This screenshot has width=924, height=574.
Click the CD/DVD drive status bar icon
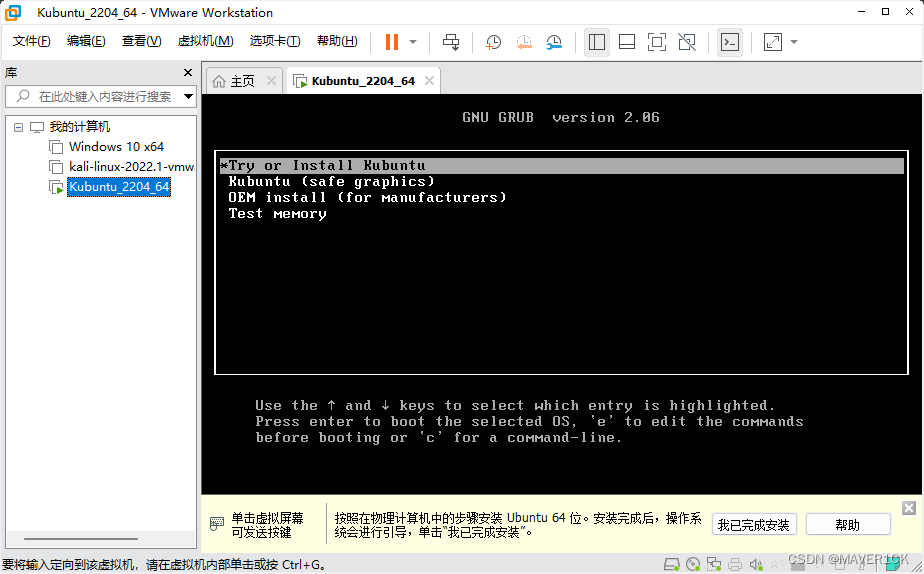tap(694, 565)
